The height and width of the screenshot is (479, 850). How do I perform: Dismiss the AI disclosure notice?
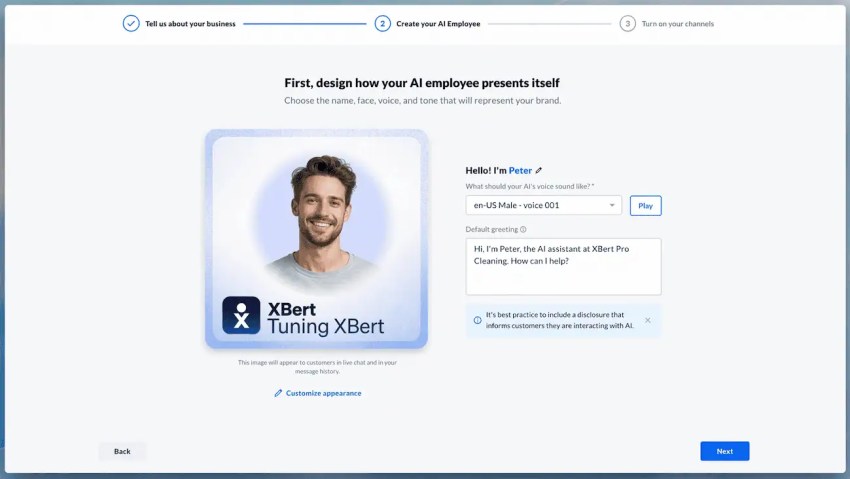point(648,320)
